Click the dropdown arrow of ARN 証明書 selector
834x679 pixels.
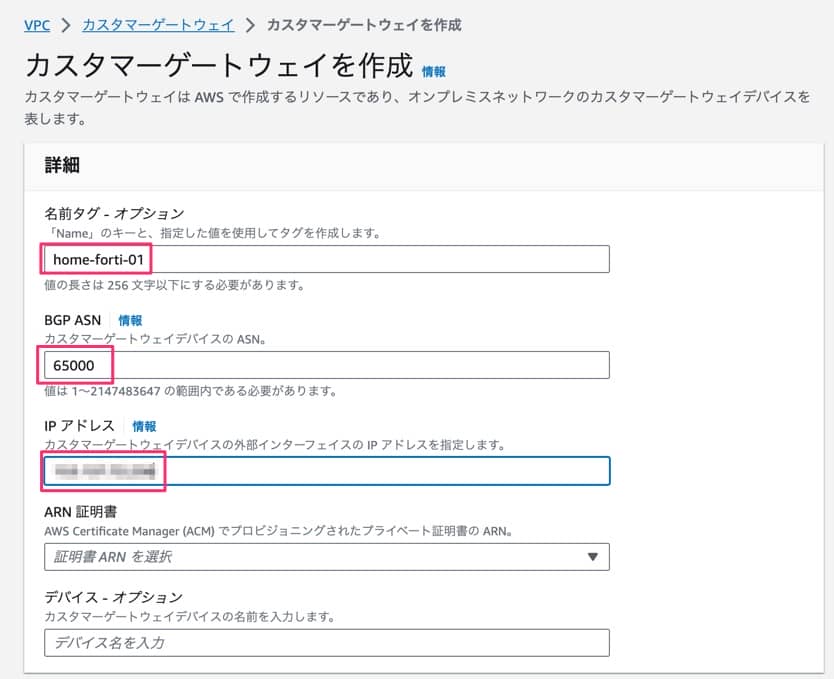click(593, 557)
